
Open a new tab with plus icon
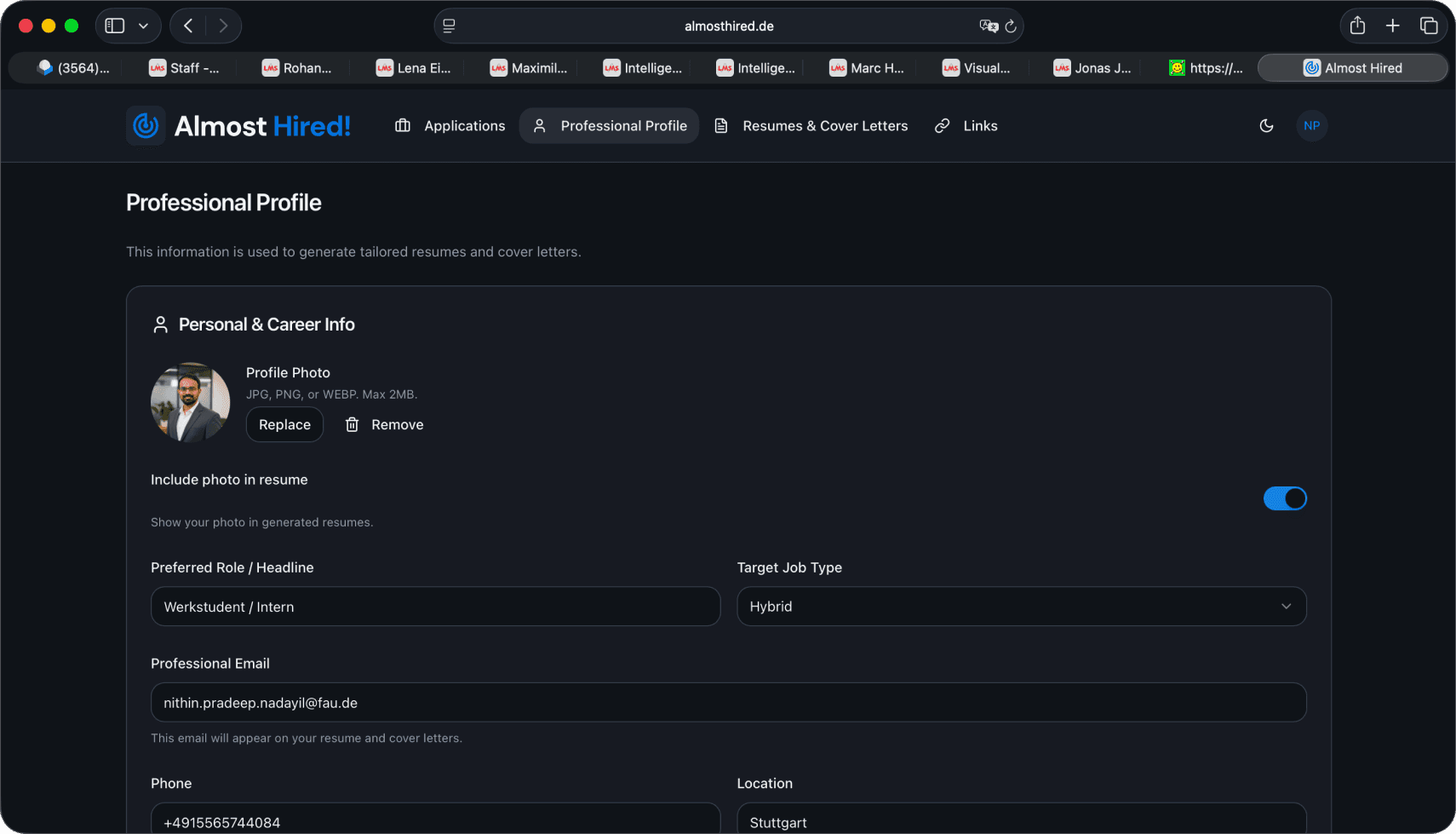(x=1392, y=26)
